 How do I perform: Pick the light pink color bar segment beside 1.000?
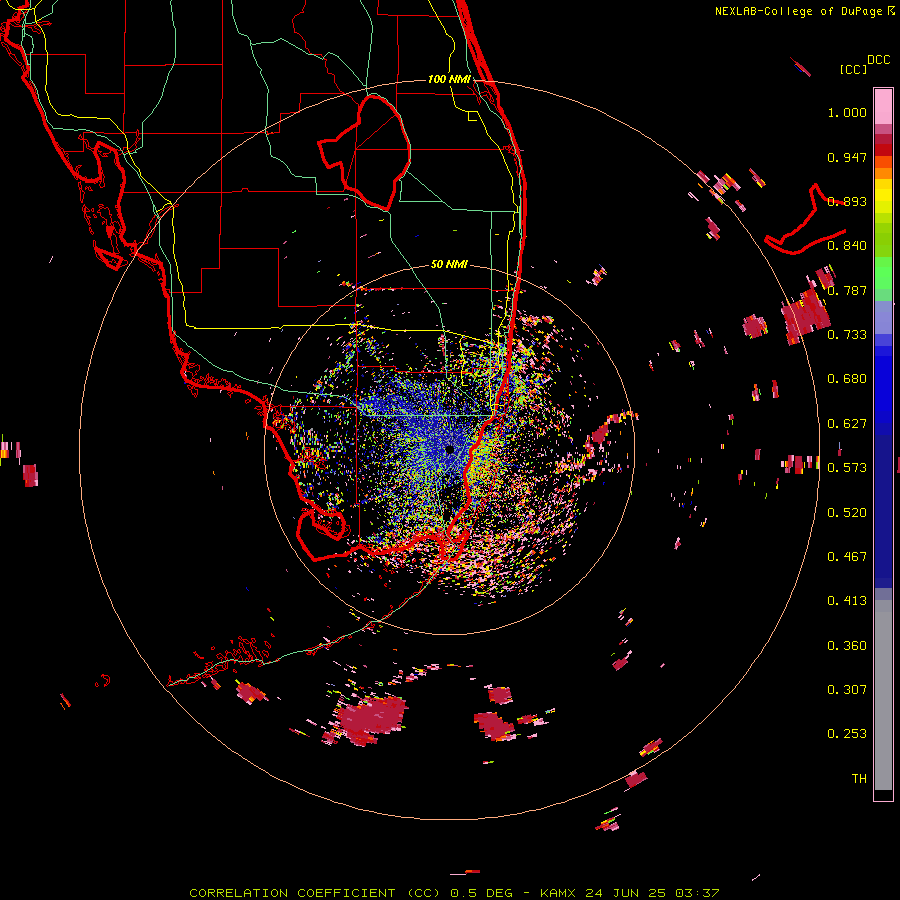[883, 107]
